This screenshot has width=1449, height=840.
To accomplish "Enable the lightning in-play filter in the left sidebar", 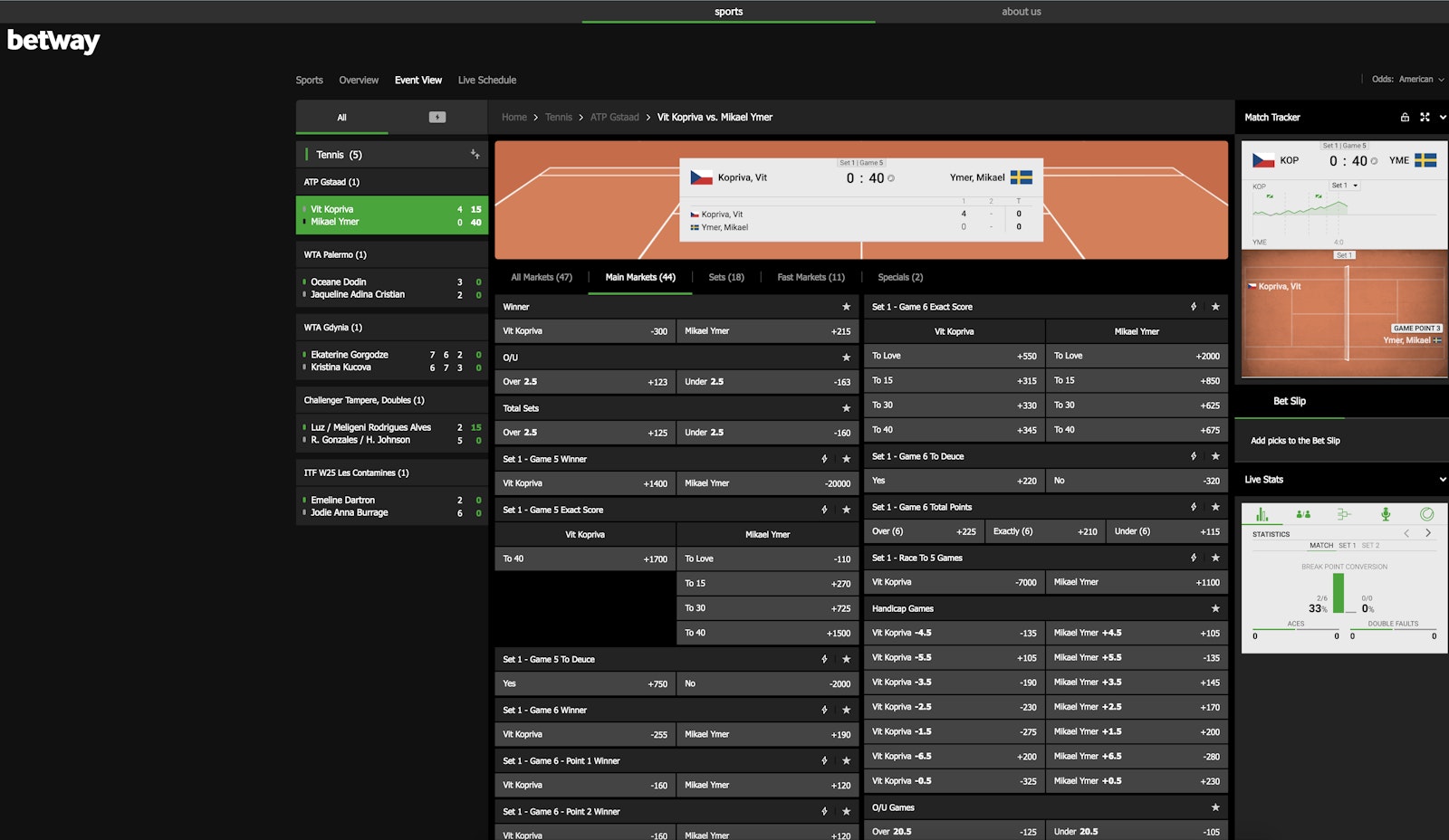I will pos(438,117).
